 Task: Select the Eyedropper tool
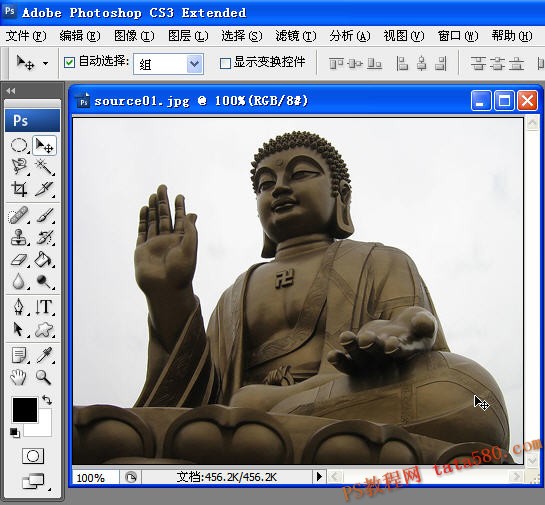[x=44, y=355]
